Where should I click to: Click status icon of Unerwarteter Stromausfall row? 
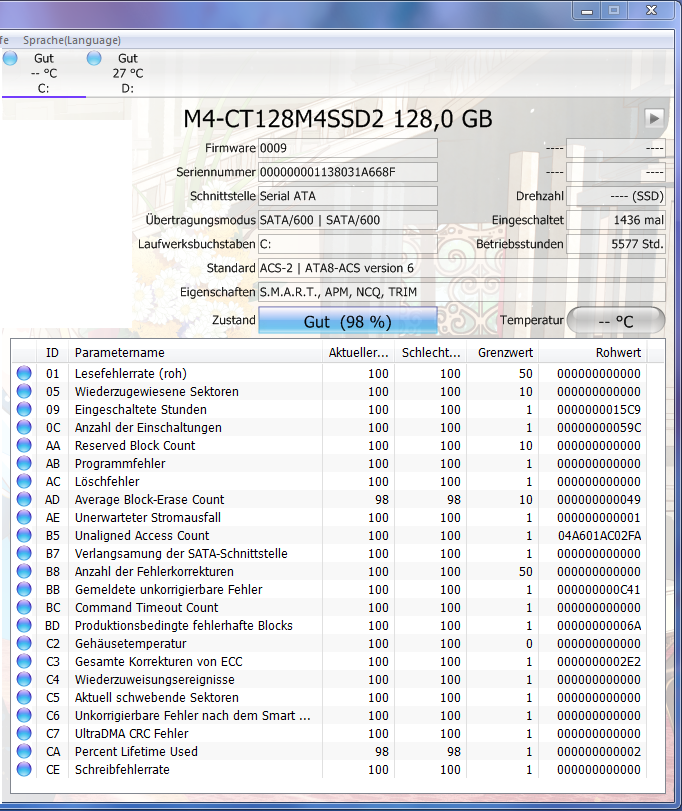24,517
